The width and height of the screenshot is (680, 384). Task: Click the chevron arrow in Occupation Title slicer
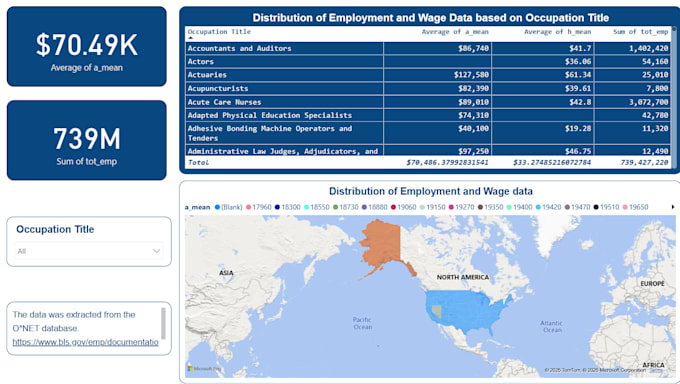(x=157, y=251)
